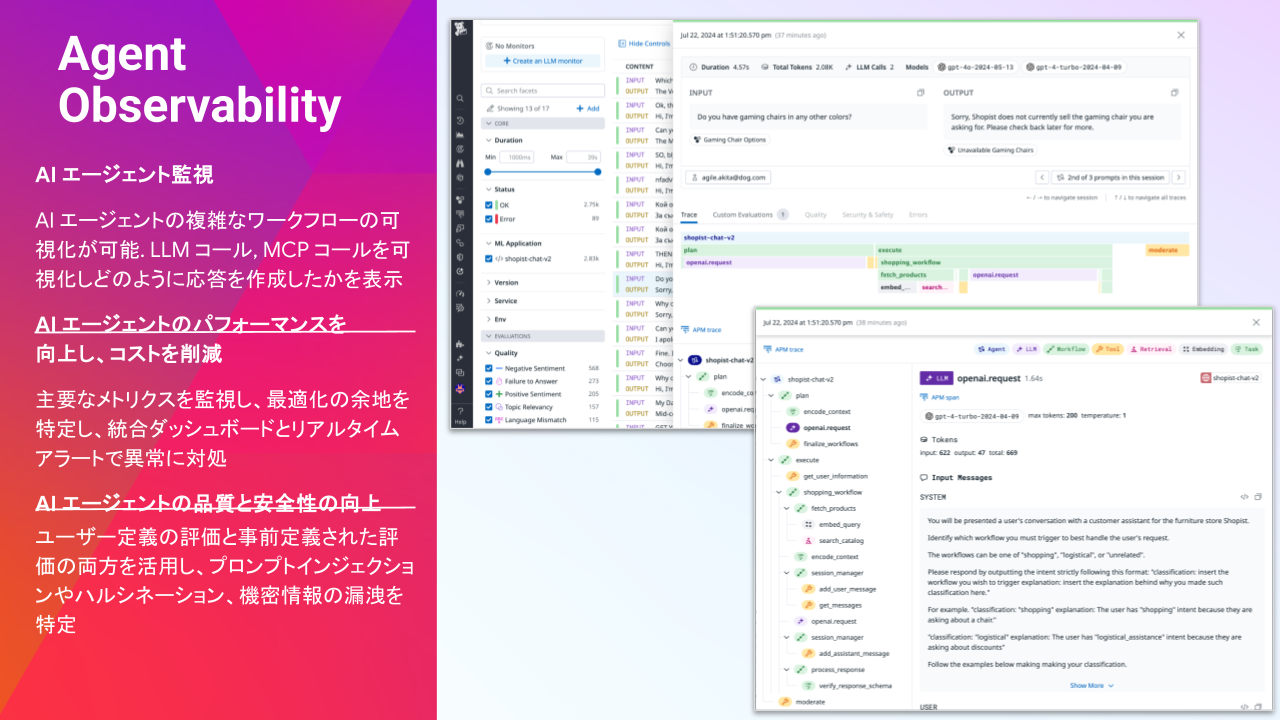
Task: Select the embed_query embedding span
Action: (831, 524)
